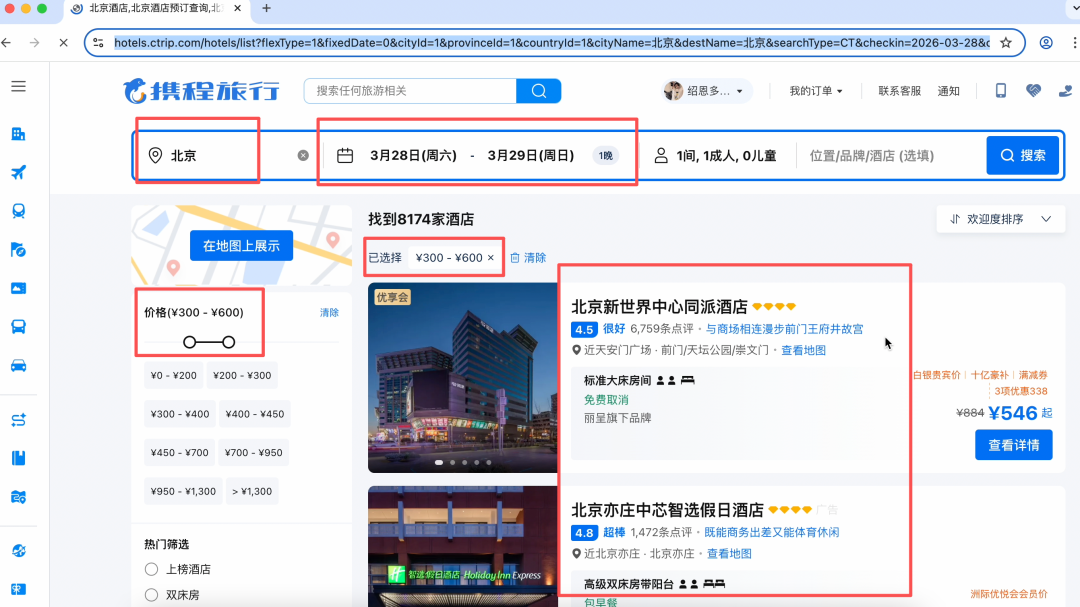Click the browser address bar URL
Image resolution: width=1080 pixels, height=607 pixels.
(x=551, y=43)
